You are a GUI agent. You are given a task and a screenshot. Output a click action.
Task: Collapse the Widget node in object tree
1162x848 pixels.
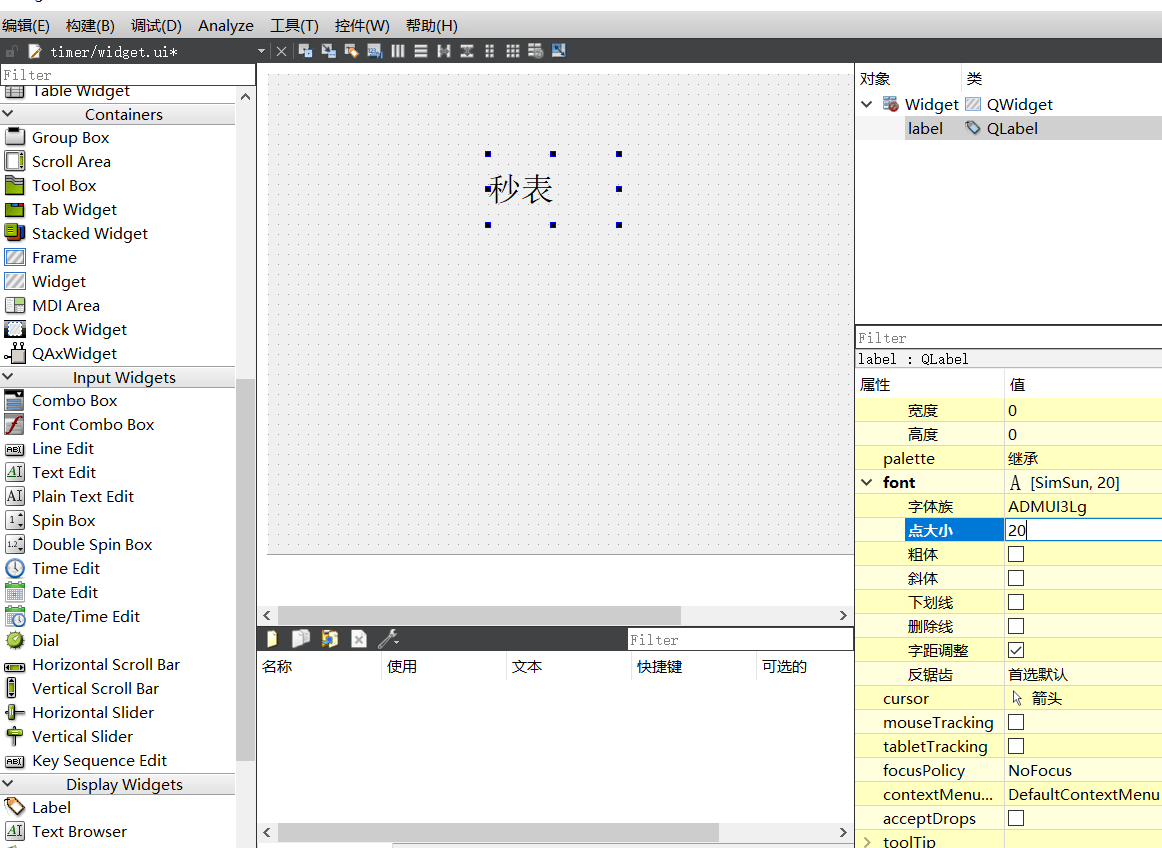tap(866, 105)
